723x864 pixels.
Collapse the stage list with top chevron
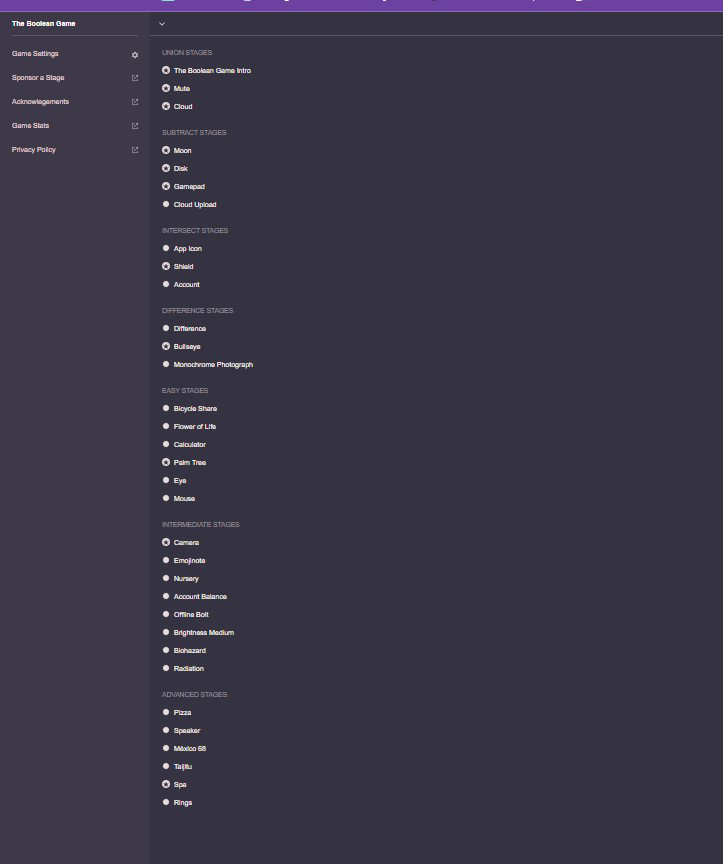pyautogui.click(x=162, y=23)
